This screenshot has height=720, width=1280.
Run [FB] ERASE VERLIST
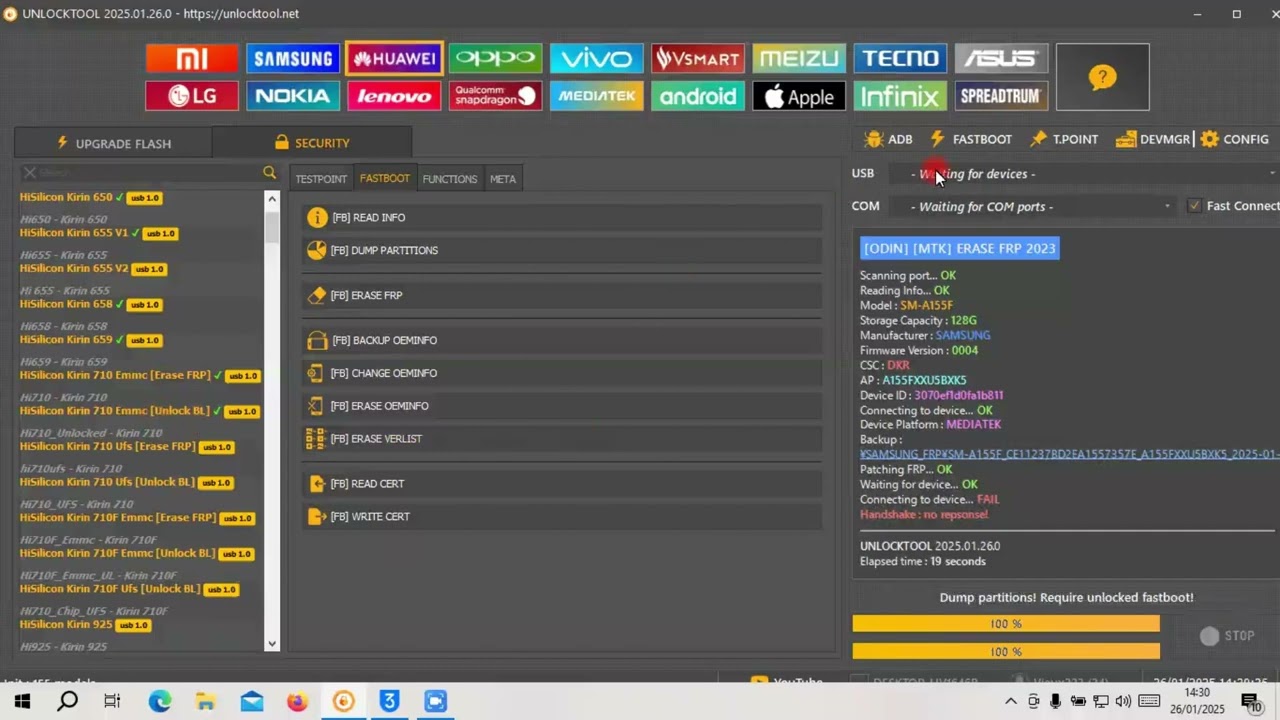coord(562,439)
